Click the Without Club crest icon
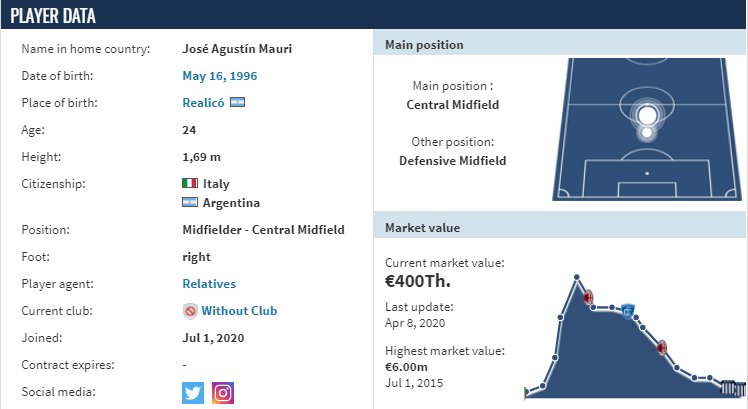Viewport: 748px width, 409px height. (x=190, y=311)
